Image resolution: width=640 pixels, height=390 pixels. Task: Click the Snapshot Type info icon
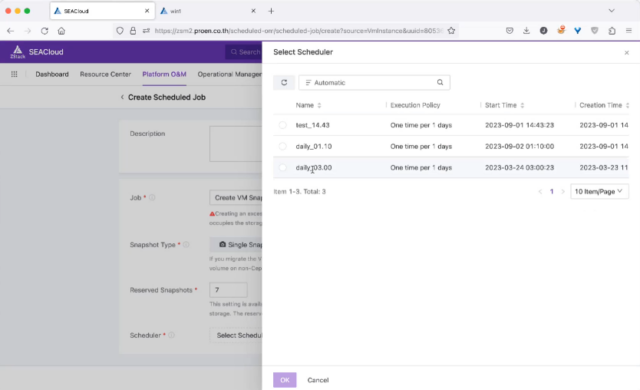click(186, 244)
